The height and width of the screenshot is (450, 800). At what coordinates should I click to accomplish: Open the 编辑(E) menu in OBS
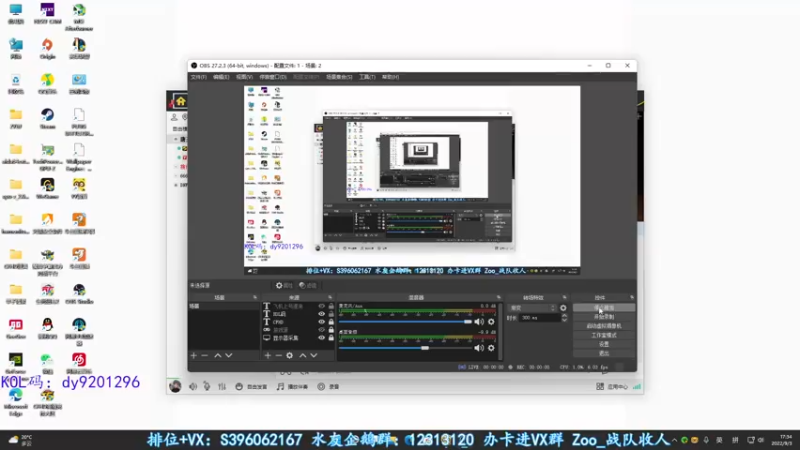(x=221, y=77)
